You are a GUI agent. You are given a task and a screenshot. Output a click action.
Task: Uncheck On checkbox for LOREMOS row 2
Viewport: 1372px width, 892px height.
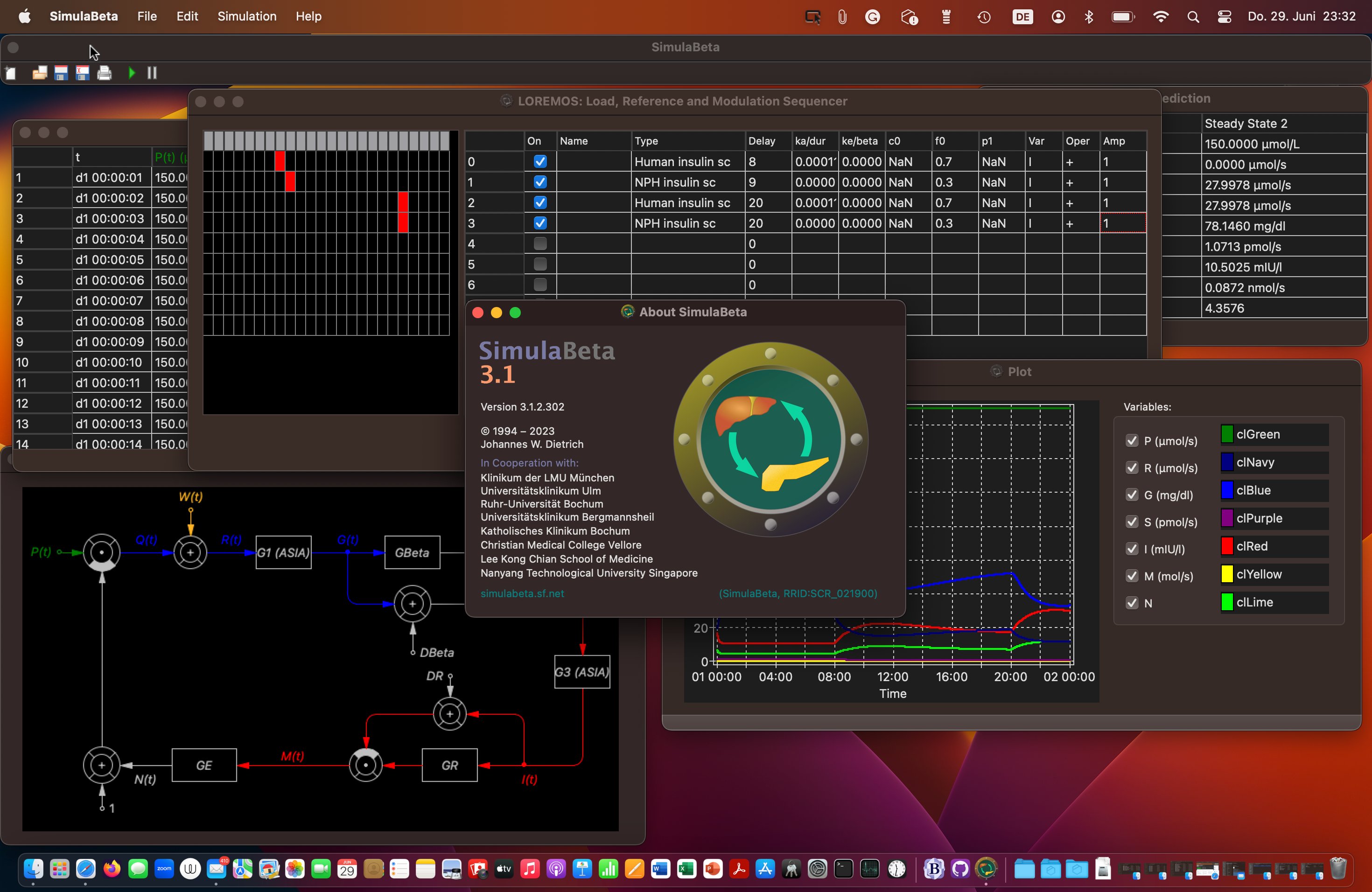(x=540, y=202)
